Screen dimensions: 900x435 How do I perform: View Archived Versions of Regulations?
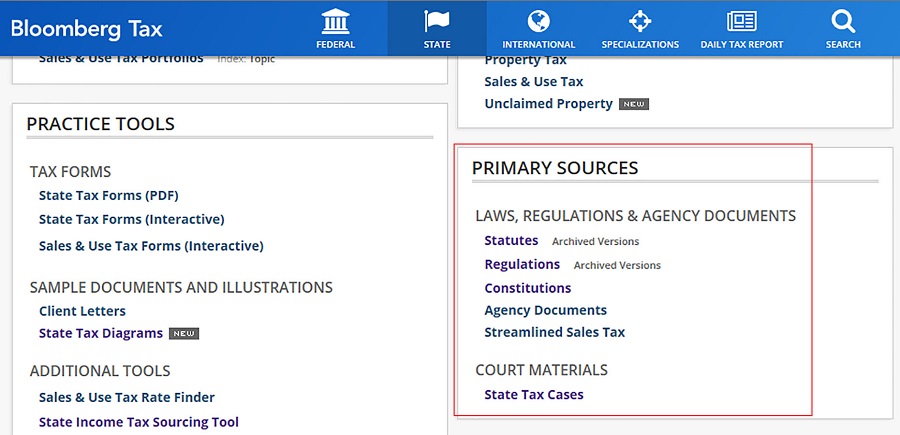[x=617, y=265]
